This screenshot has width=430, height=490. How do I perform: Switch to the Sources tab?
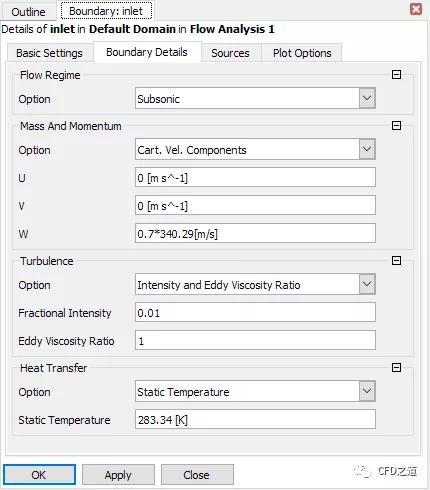(x=231, y=53)
